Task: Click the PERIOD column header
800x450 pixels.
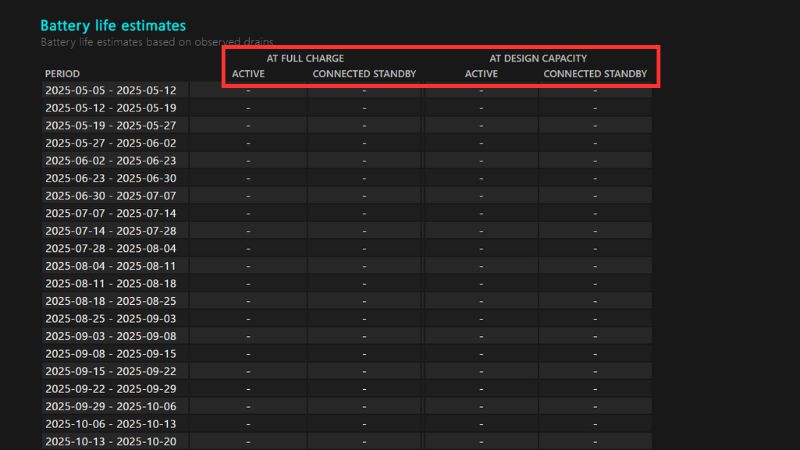Action: (x=62, y=74)
